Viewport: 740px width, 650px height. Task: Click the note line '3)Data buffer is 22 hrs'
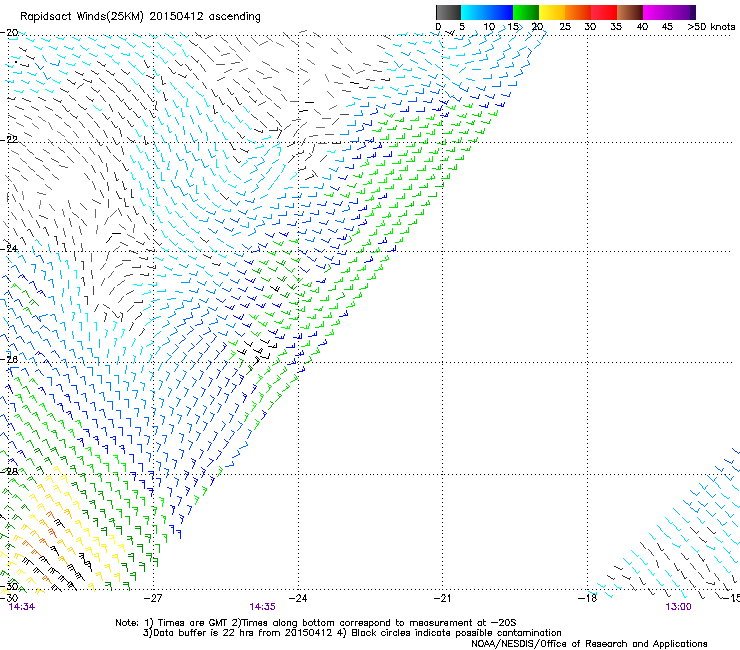[x=352, y=633]
